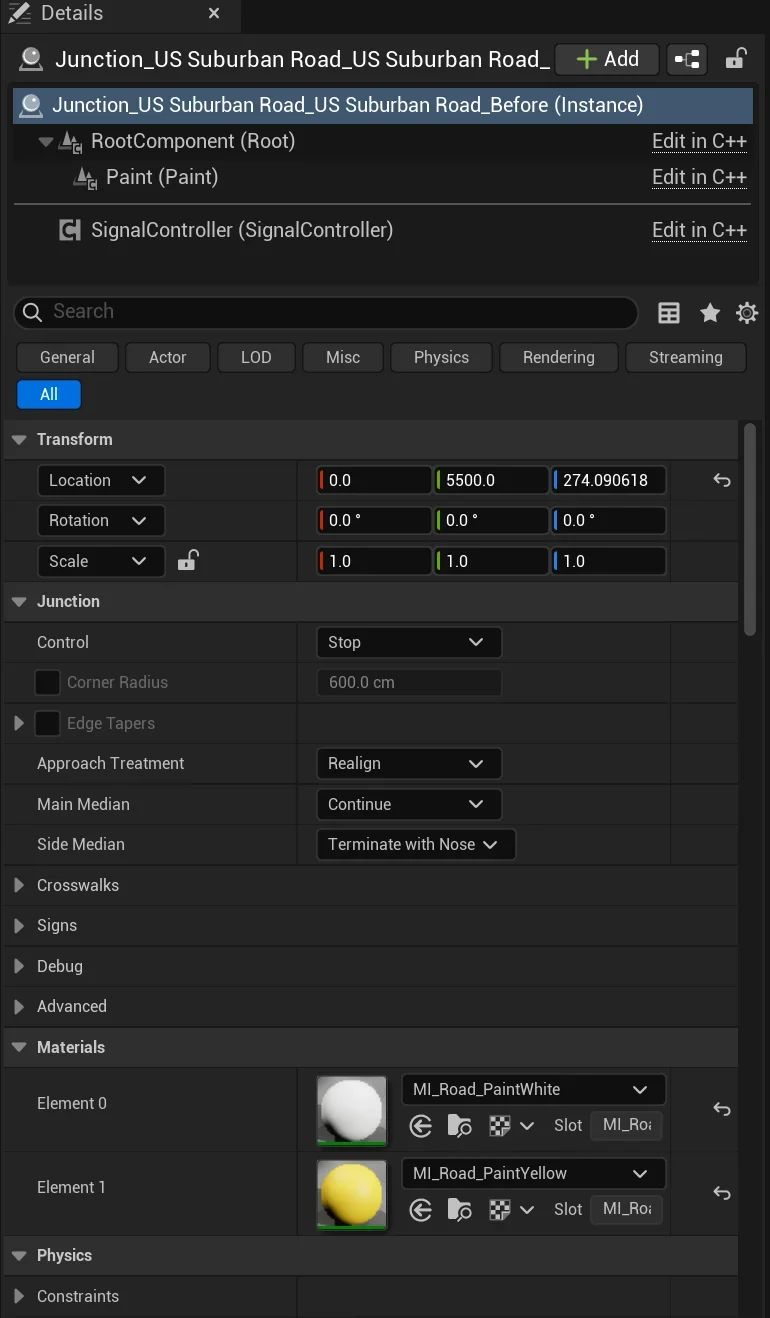
Task: Reset Element 0 material to default
Action: [x=721, y=1110]
